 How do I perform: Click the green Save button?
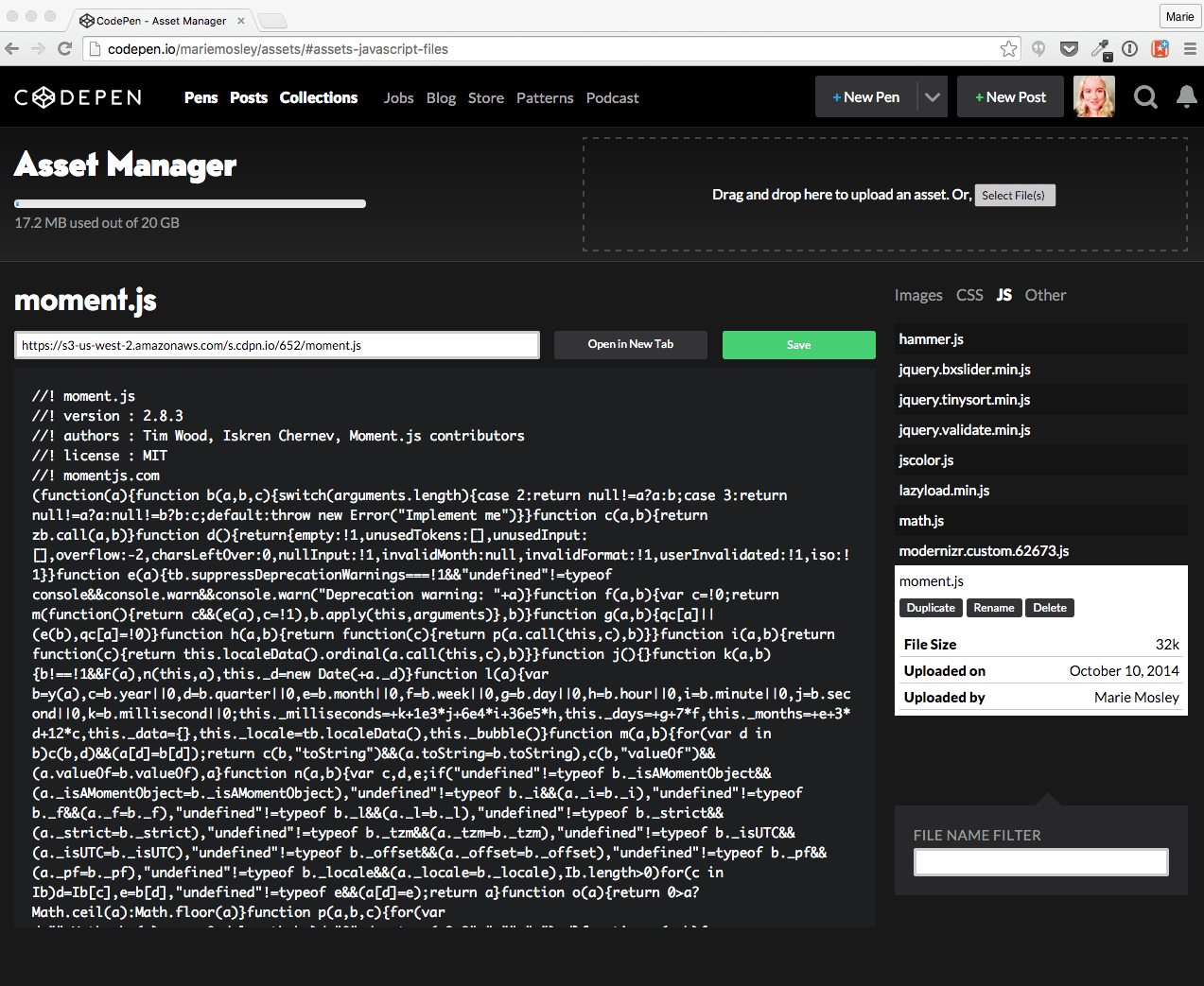point(798,344)
